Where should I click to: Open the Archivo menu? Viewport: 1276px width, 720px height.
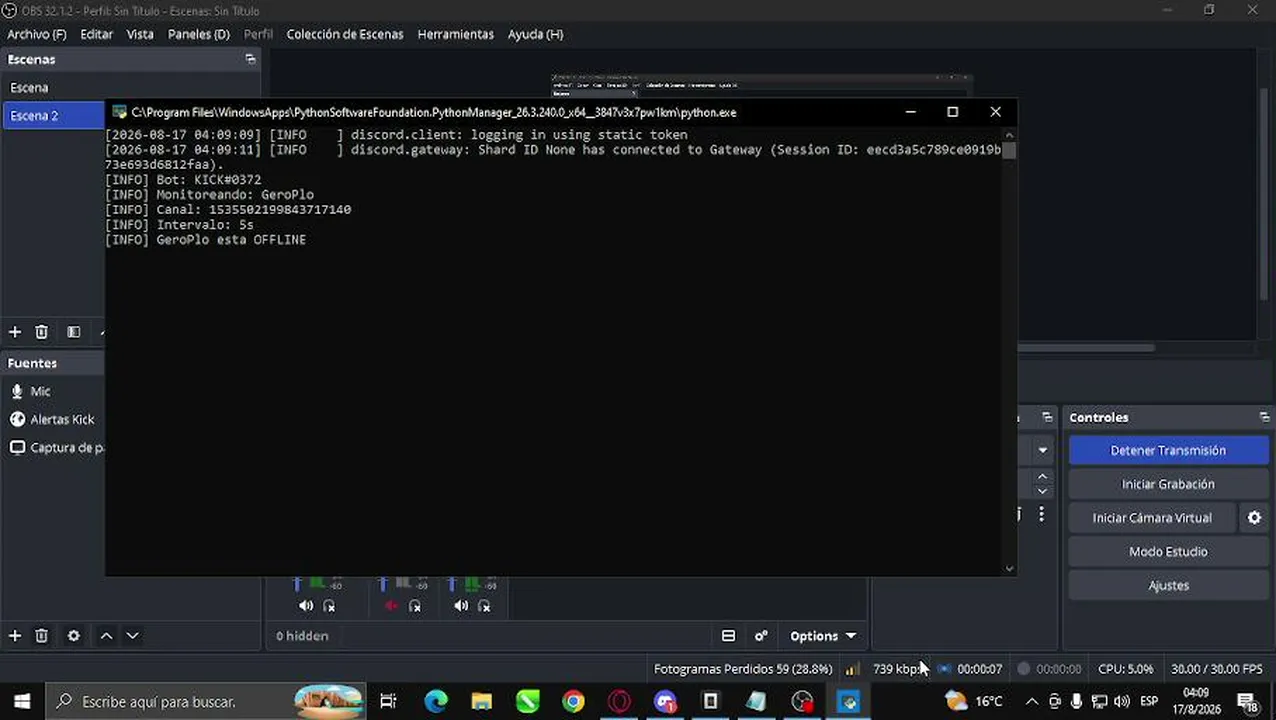[x=37, y=34]
